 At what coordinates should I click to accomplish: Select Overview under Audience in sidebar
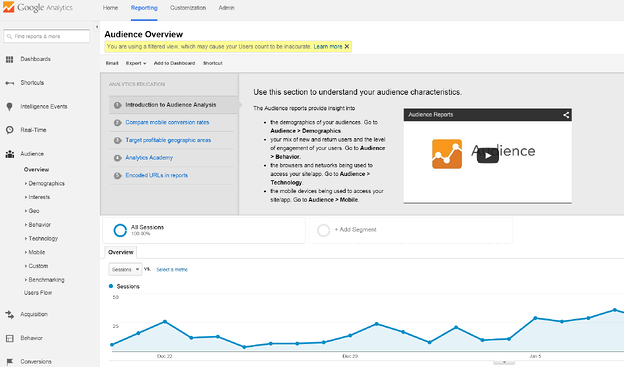(36, 170)
